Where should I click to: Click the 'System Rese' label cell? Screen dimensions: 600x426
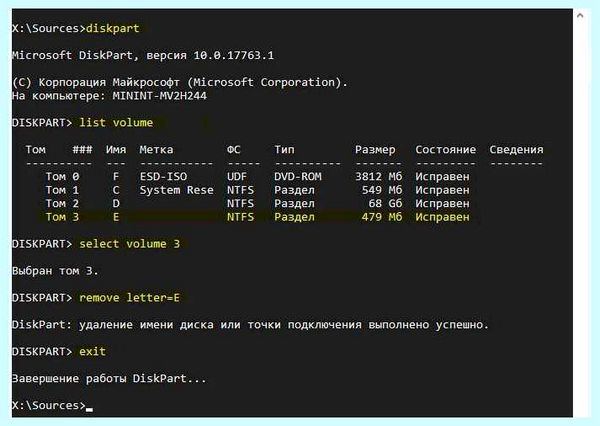tap(176, 190)
